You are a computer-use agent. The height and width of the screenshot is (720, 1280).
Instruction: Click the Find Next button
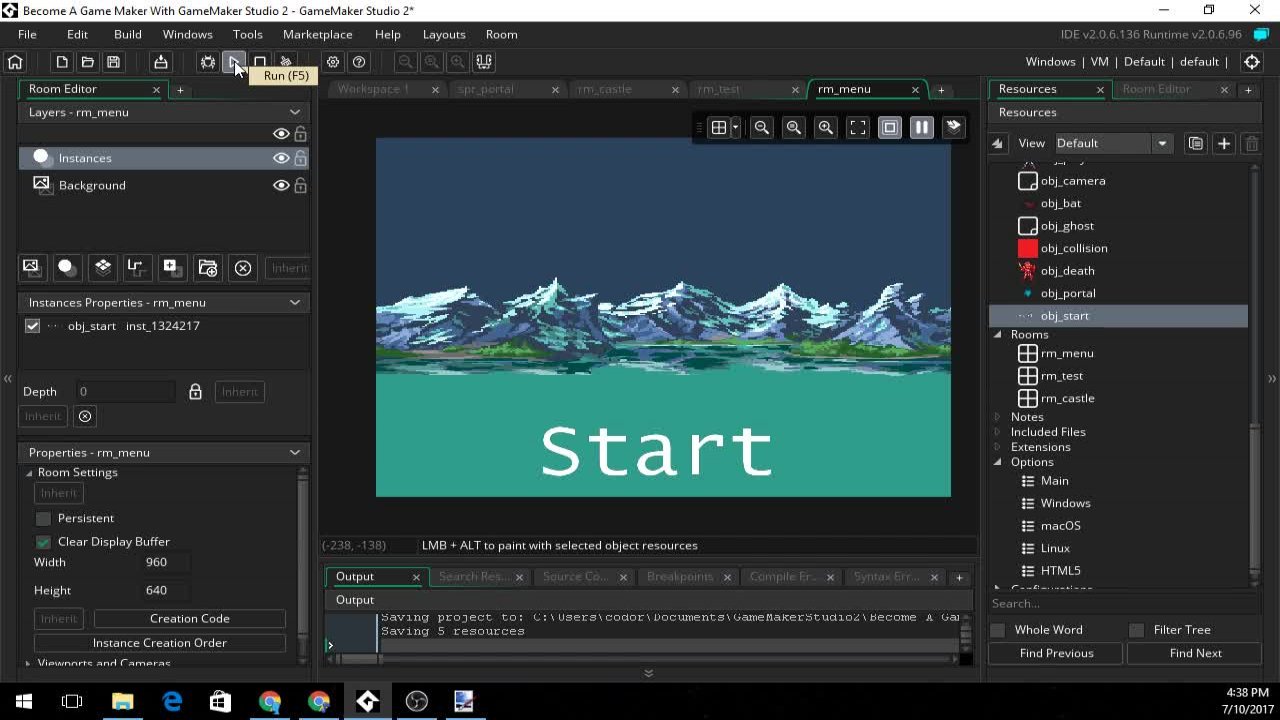(x=1194, y=653)
